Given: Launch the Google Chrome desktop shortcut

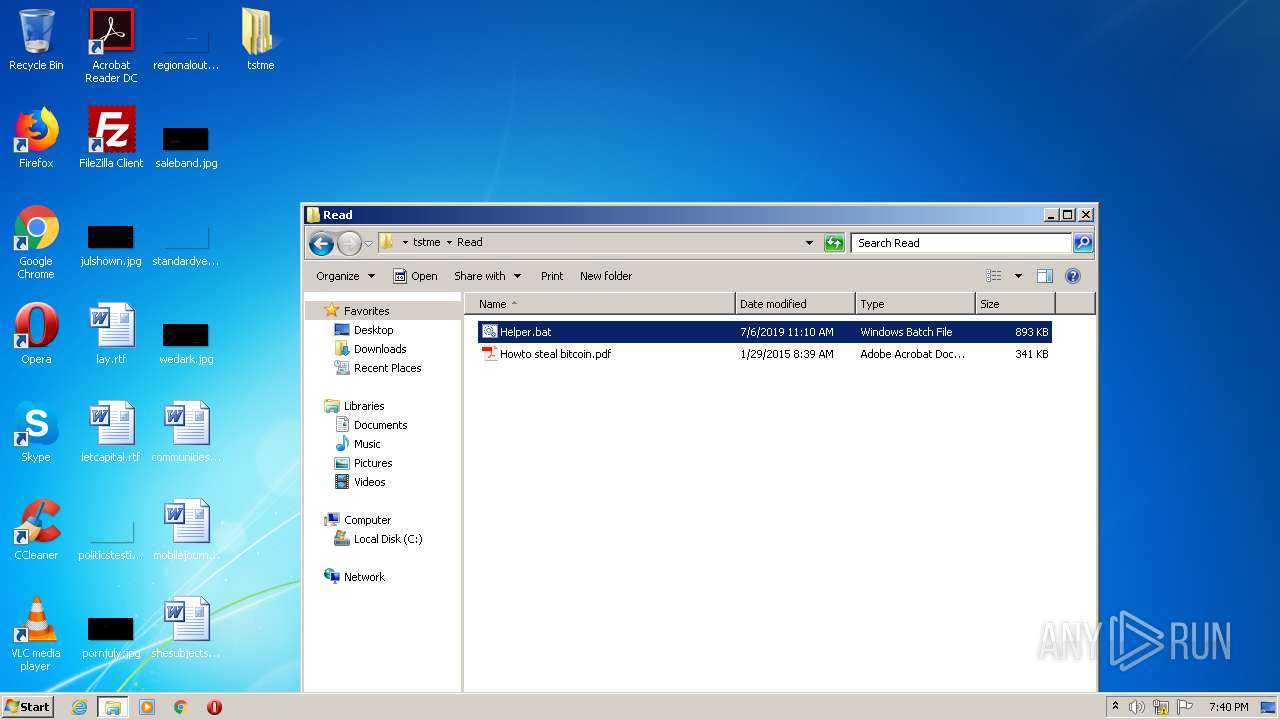Looking at the screenshot, I should 36,243.
